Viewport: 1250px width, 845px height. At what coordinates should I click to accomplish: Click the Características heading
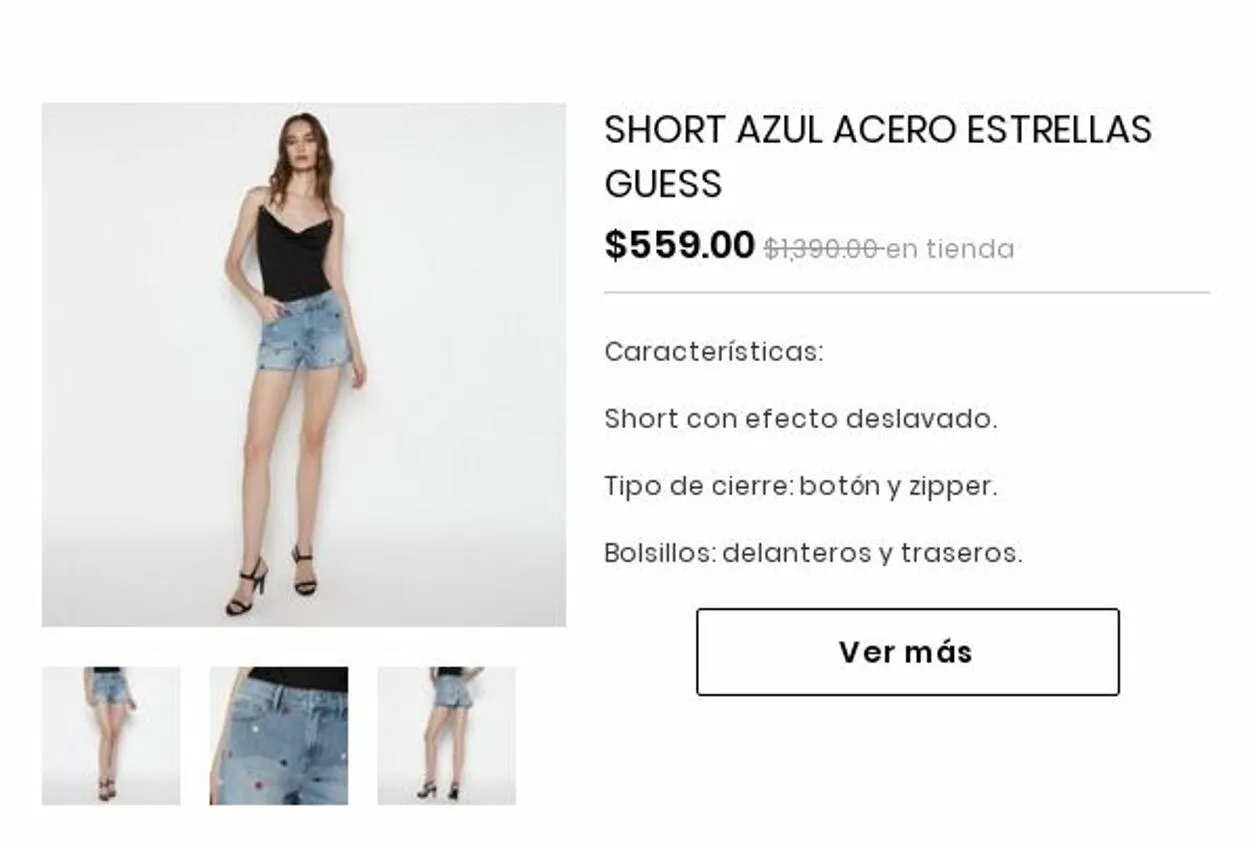point(714,352)
